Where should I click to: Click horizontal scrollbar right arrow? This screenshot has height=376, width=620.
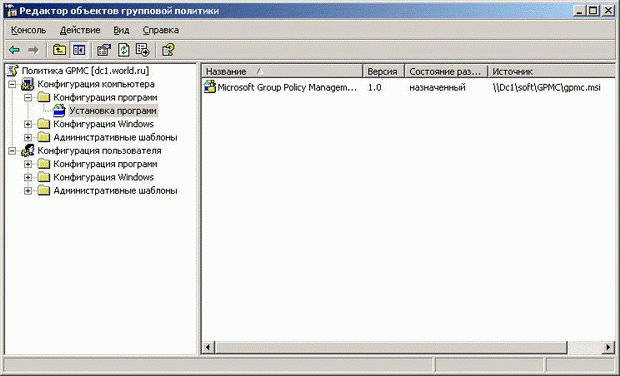608,348
